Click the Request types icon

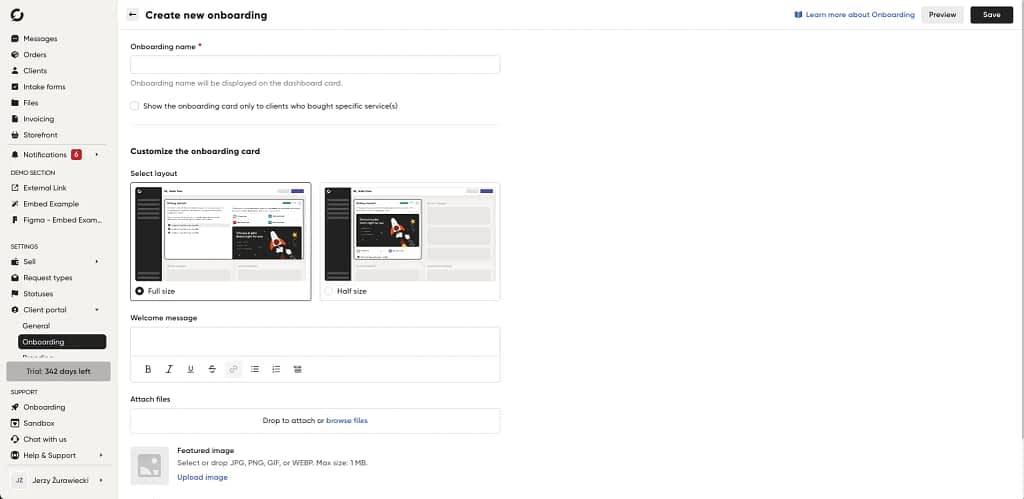coord(15,278)
